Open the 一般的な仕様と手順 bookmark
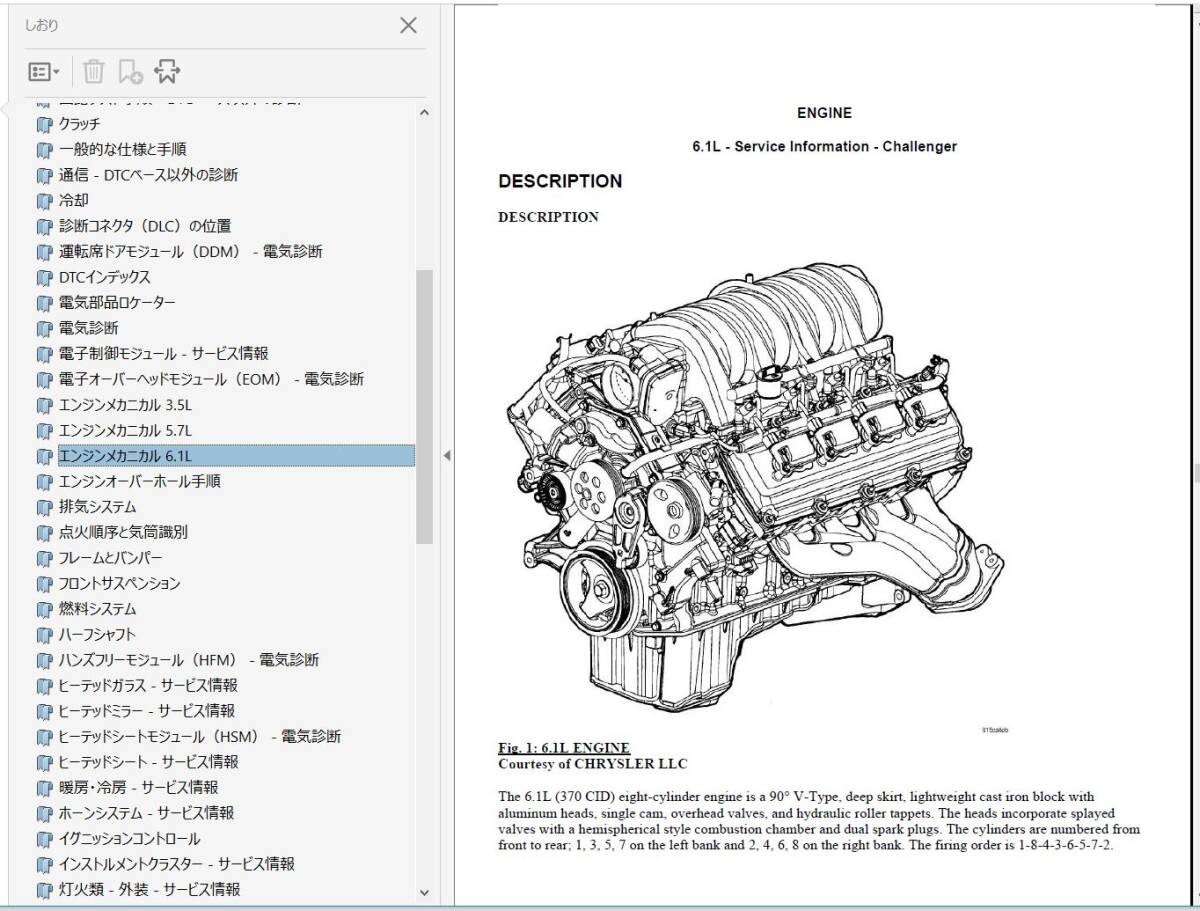This screenshot has width=1200, height=911. 122,149
